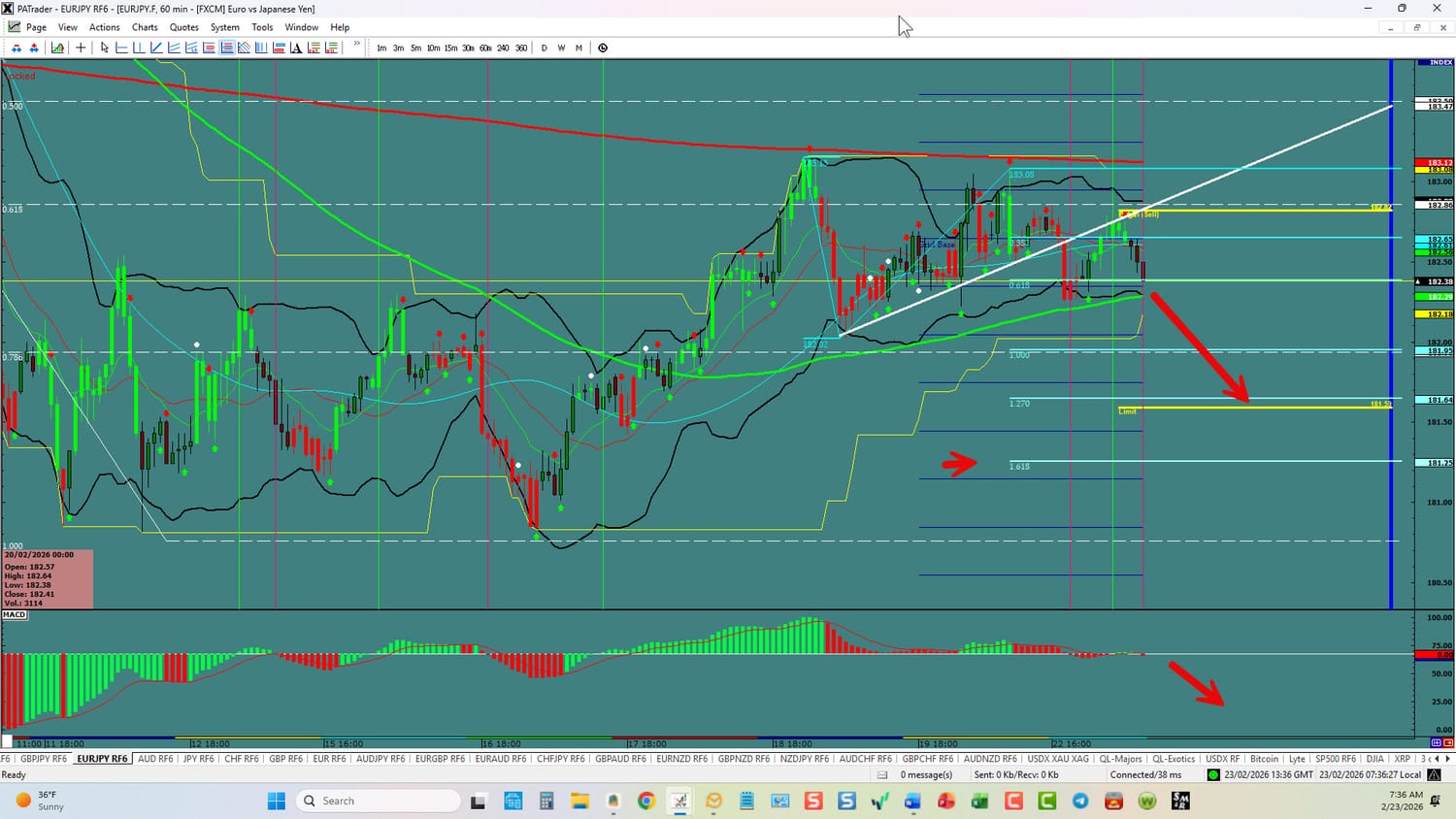1456x819 pixels.
Task: Click the MACD indicator label
Action: coord(15,614)
